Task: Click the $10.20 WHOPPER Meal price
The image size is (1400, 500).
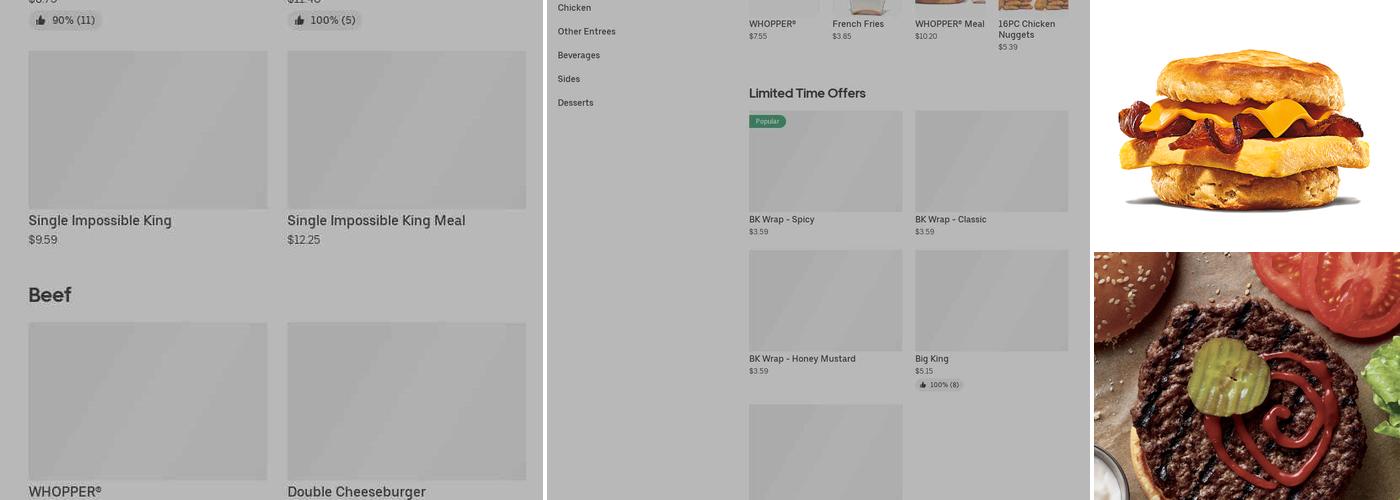Action: pos(926,36)
